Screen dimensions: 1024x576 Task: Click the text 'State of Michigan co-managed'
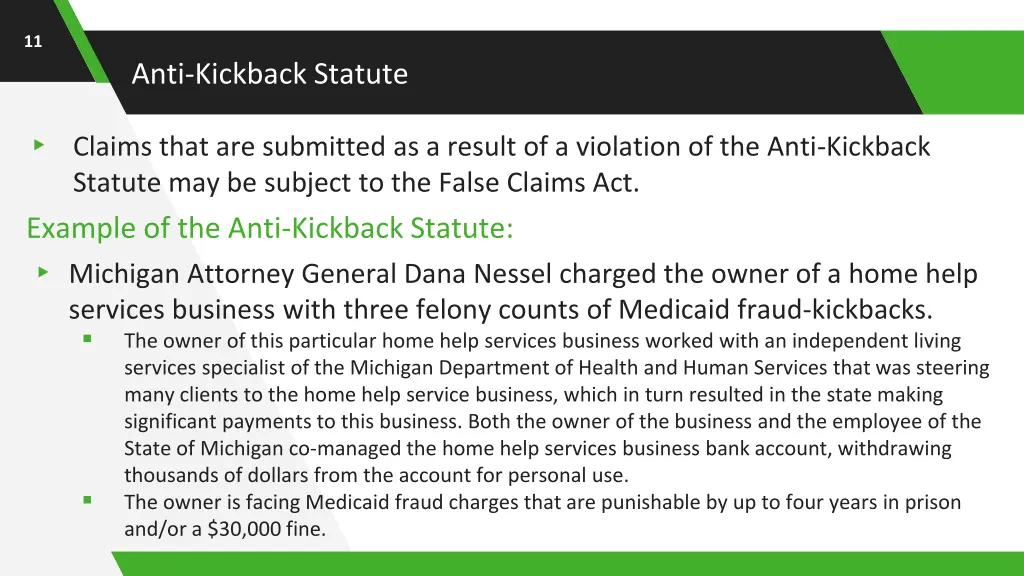click(263, 448)
